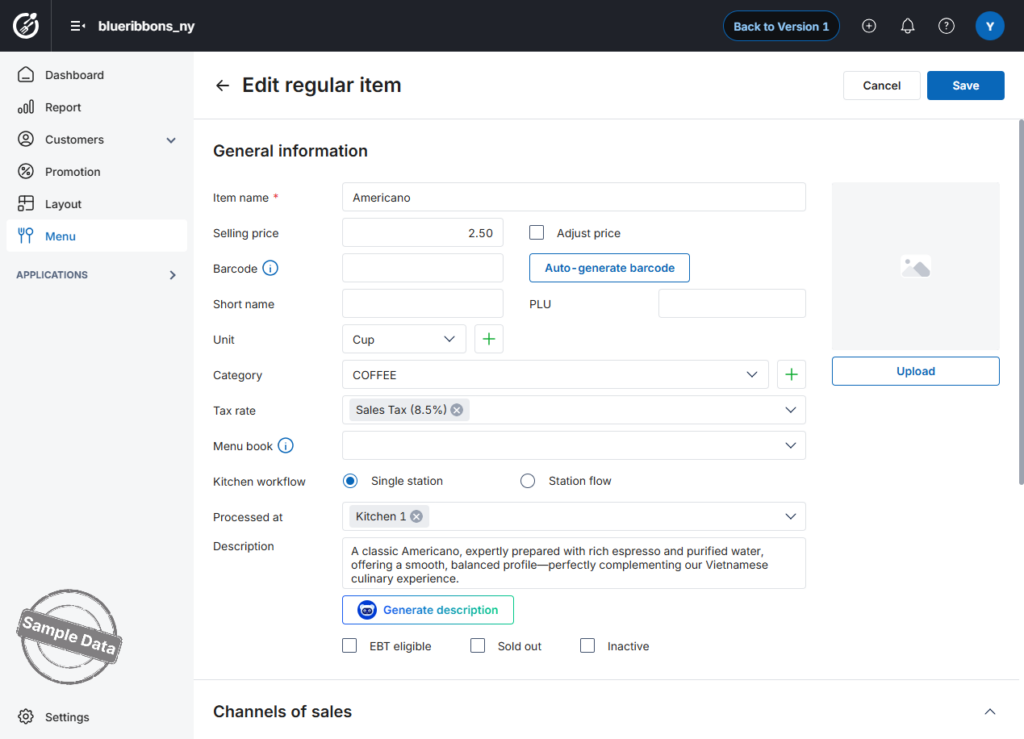This screenshot has height=739, width=1024.
Task: Add a new category with plus icon
Action: pyautogui.click(x=791, y=375)
